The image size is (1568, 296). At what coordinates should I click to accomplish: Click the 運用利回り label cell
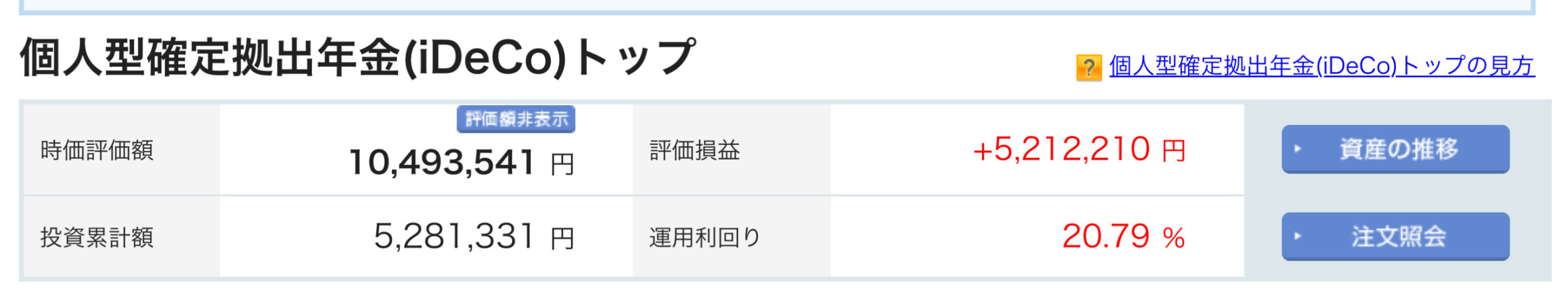coord(732,237)
